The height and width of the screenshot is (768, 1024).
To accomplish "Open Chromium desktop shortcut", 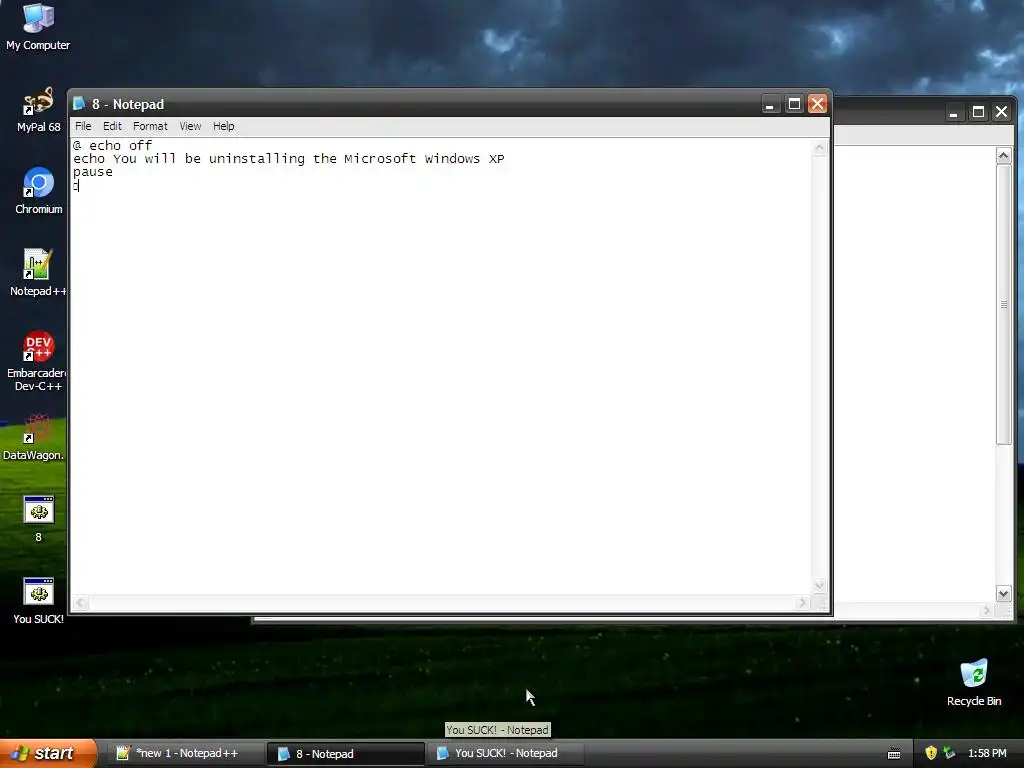I will (38, 191).
